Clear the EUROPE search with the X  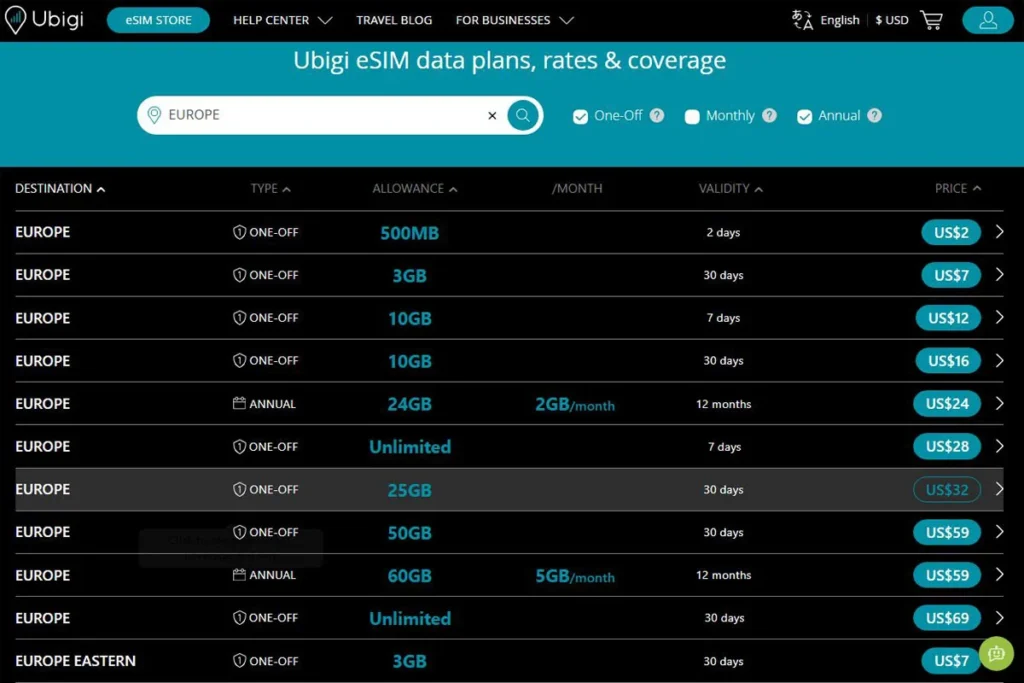pyautogui.click(x=491, y=115)
